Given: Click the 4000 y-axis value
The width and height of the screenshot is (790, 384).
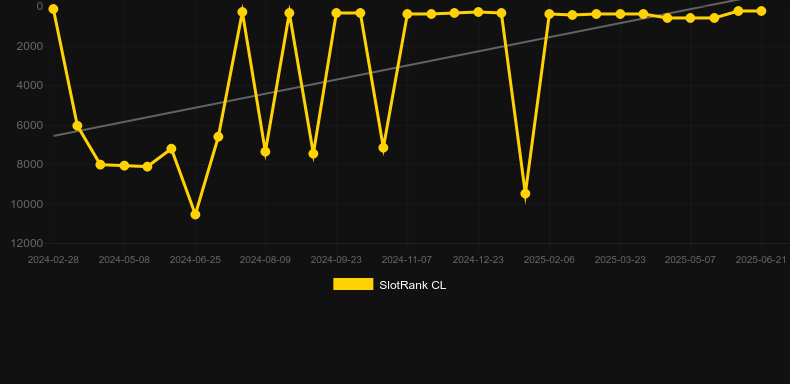Looking at the screenshot, I should (30, 86).
